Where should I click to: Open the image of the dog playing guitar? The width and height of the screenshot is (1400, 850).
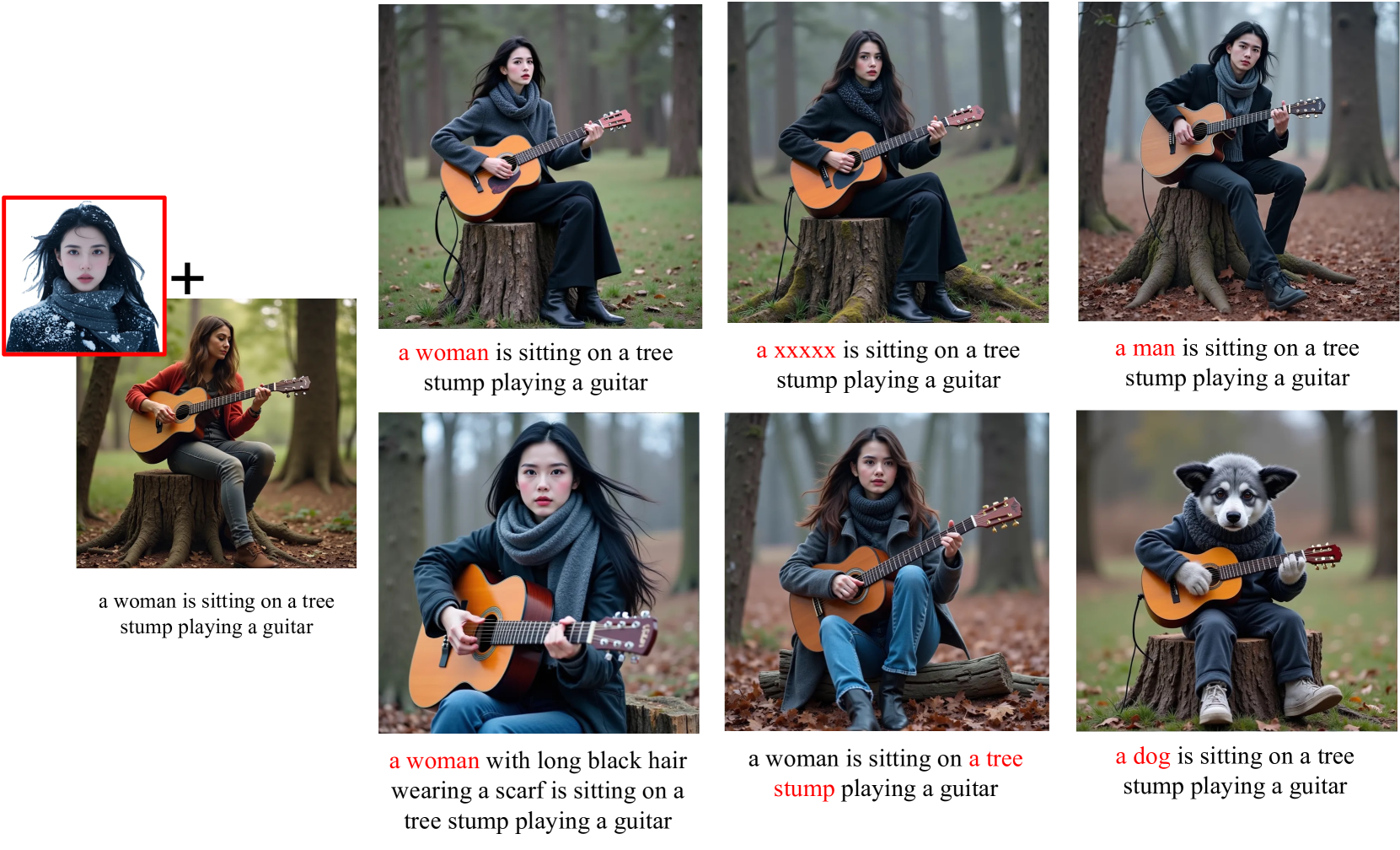1236,571
